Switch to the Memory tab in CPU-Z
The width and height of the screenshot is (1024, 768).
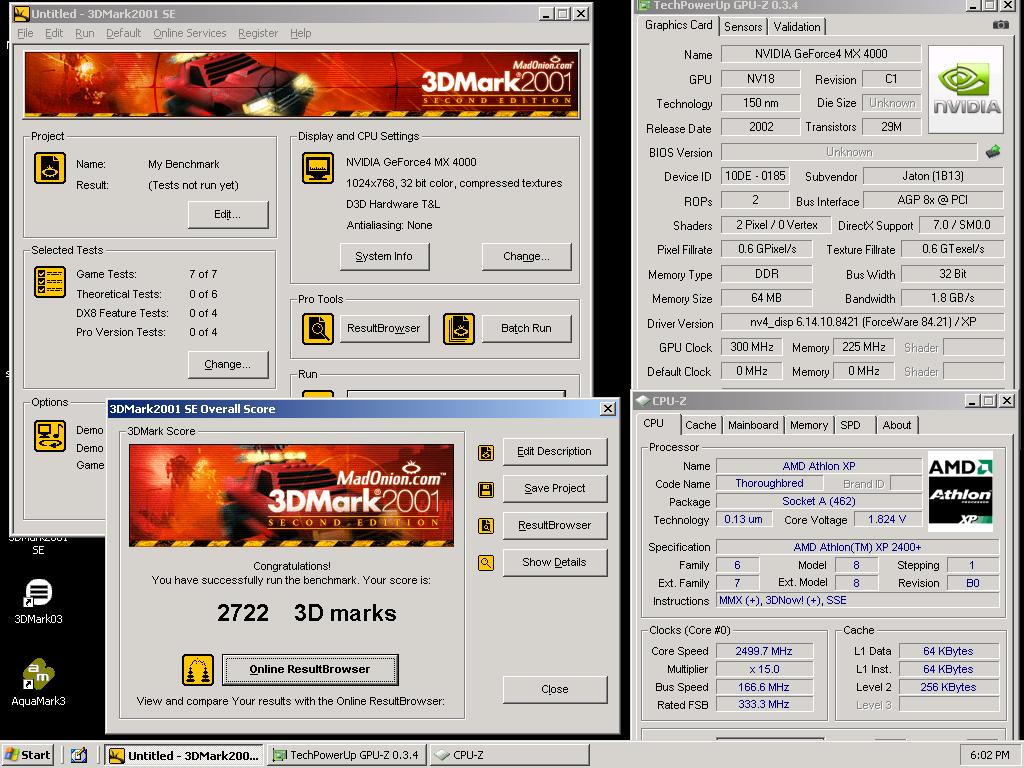click(x=808, y=425)
